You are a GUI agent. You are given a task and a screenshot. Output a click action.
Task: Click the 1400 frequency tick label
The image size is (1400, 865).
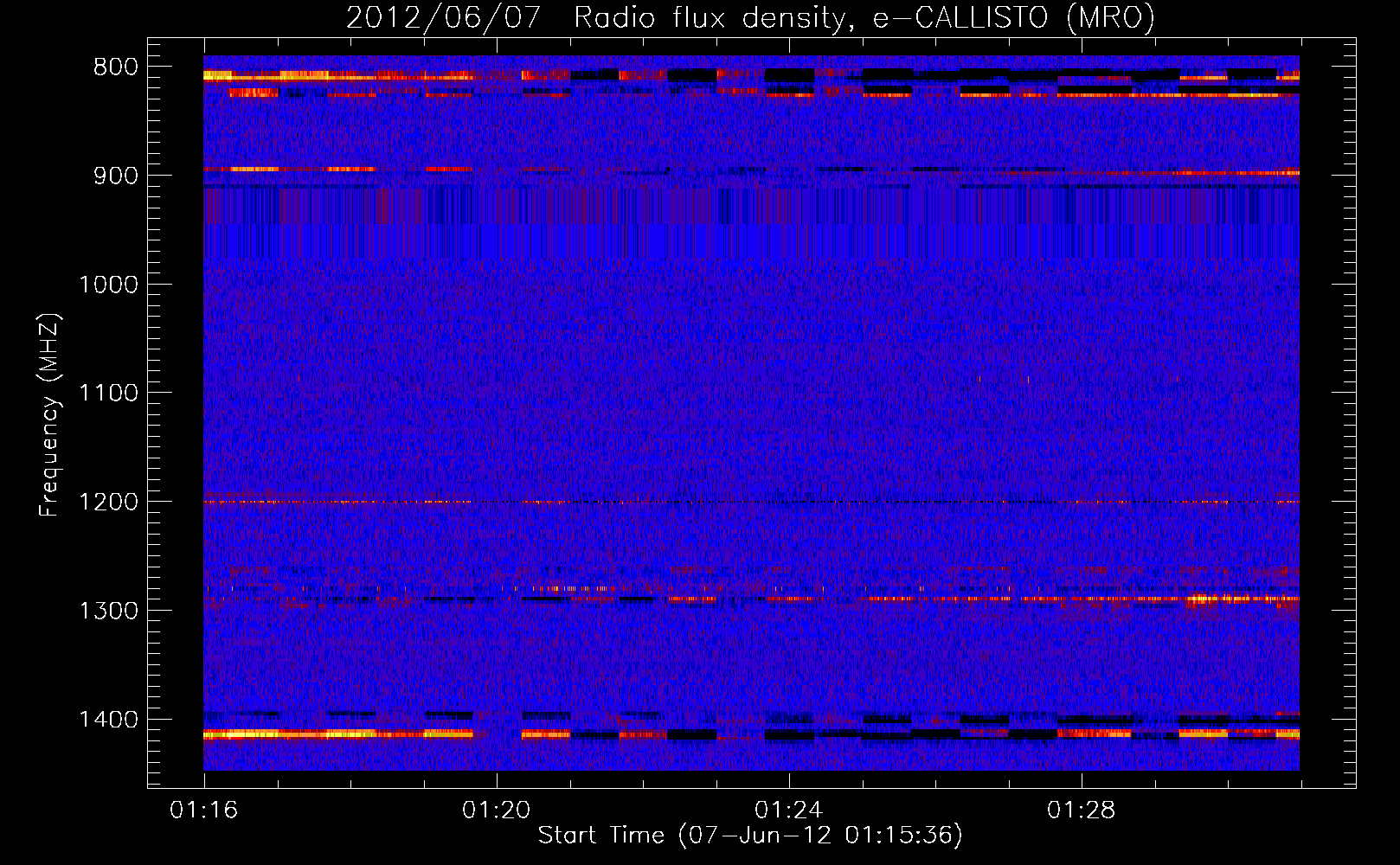coord(108,720)
